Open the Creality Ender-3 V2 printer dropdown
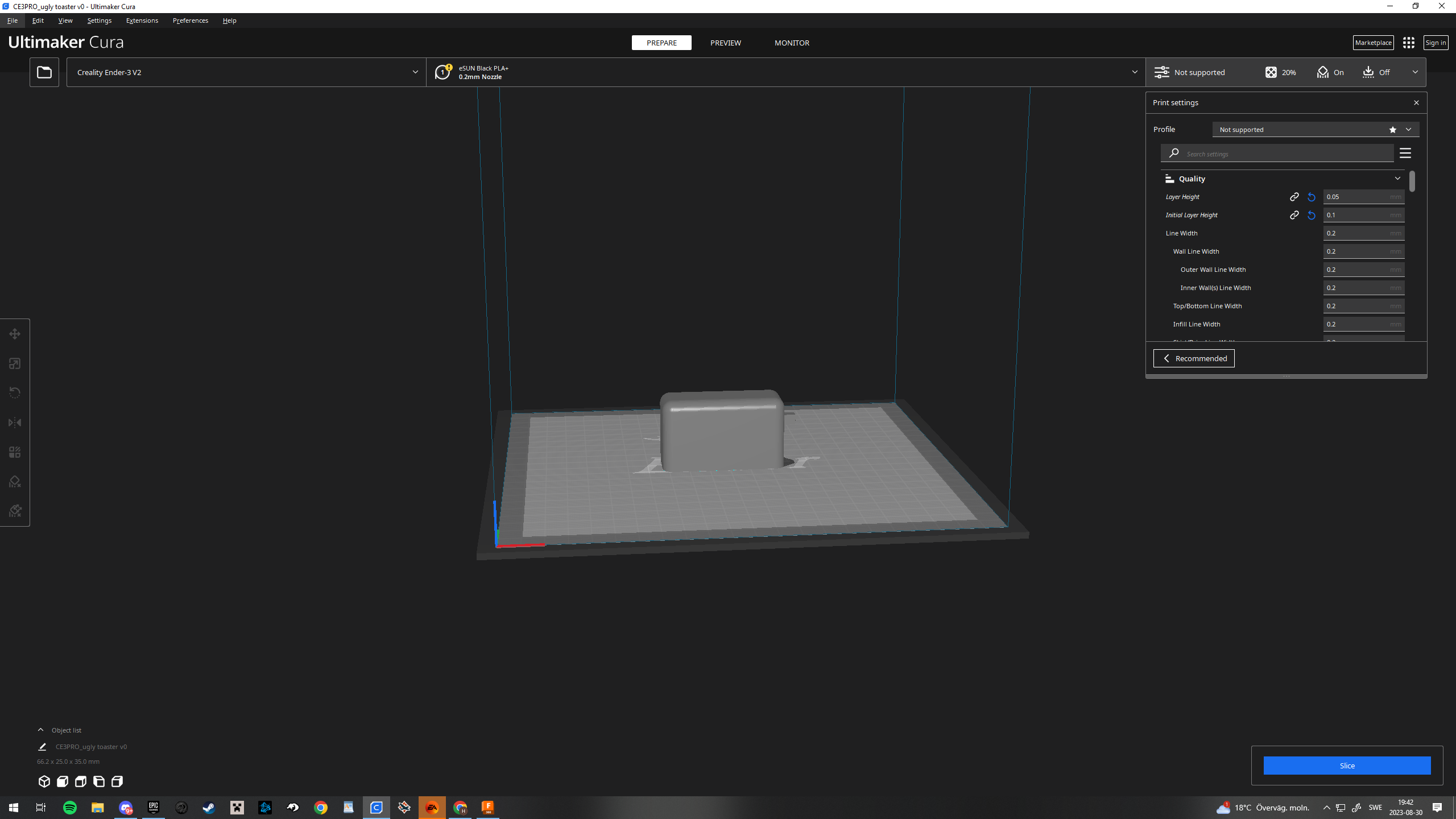Viewport: 1456px width, 819px height. 246,72
